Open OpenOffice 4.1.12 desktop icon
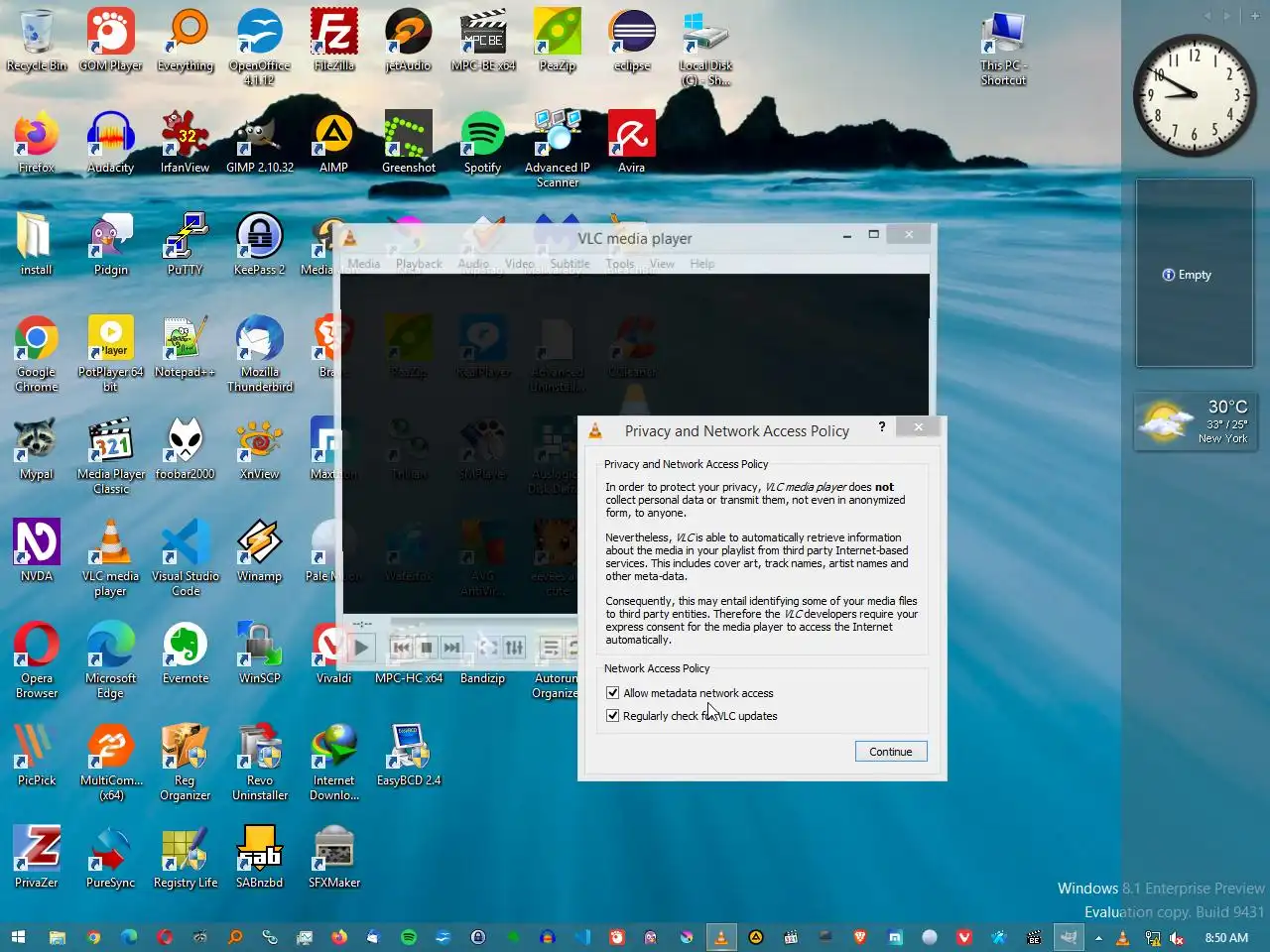The image size is (1270, 952). [x=260, y=48]
